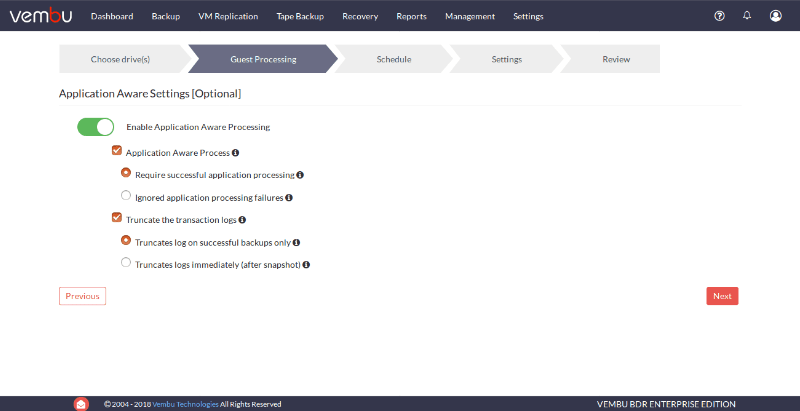Click info icon beside Truncates log on successful backups
Screen dimensions: 800x411
(x=296, y=242)
